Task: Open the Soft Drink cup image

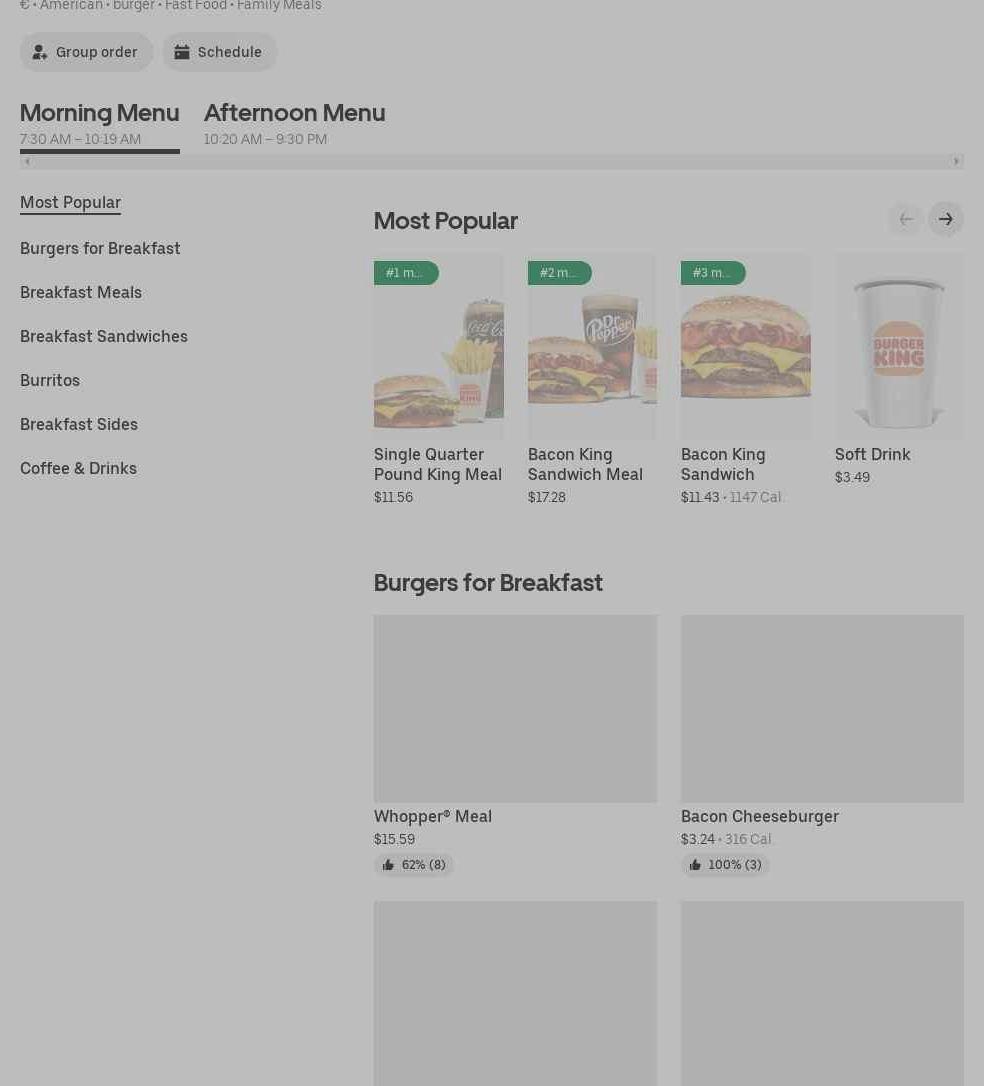Action: tap(900, 346)
